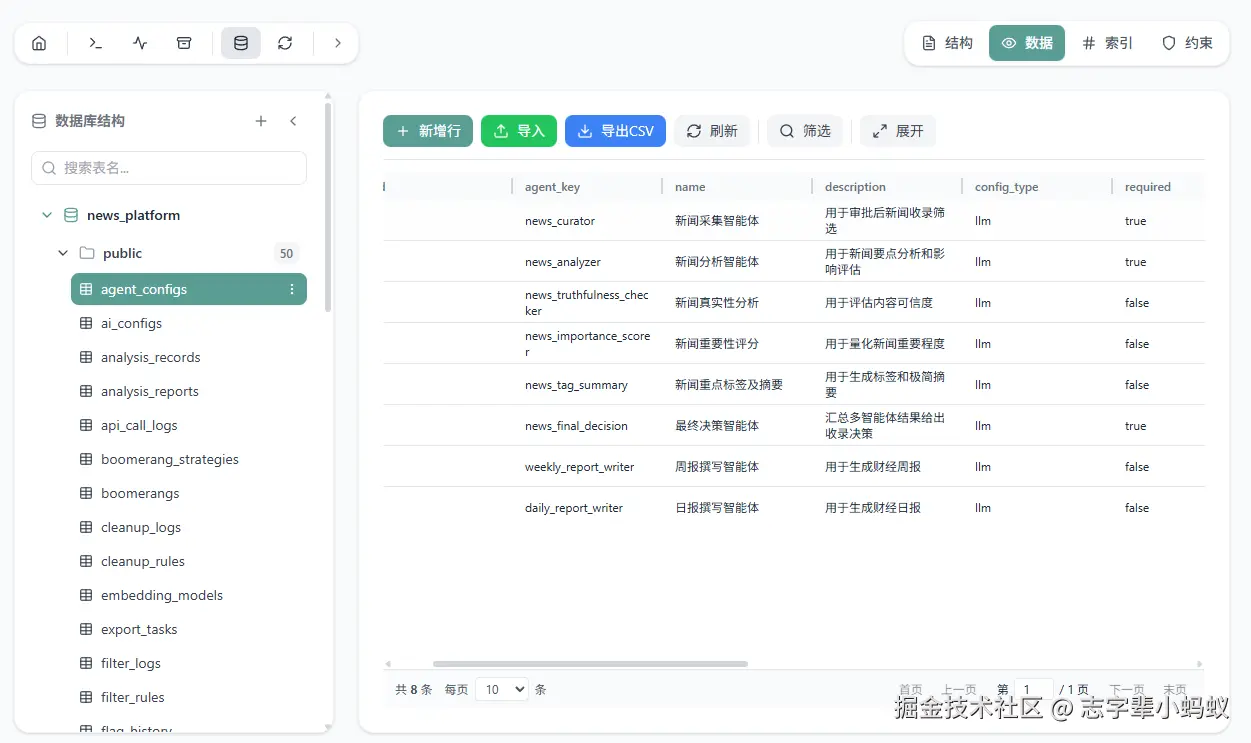The width and height of the screenshot is (1251, 743).
Task: Click the 新增行 button
Action: click(428, 131)
